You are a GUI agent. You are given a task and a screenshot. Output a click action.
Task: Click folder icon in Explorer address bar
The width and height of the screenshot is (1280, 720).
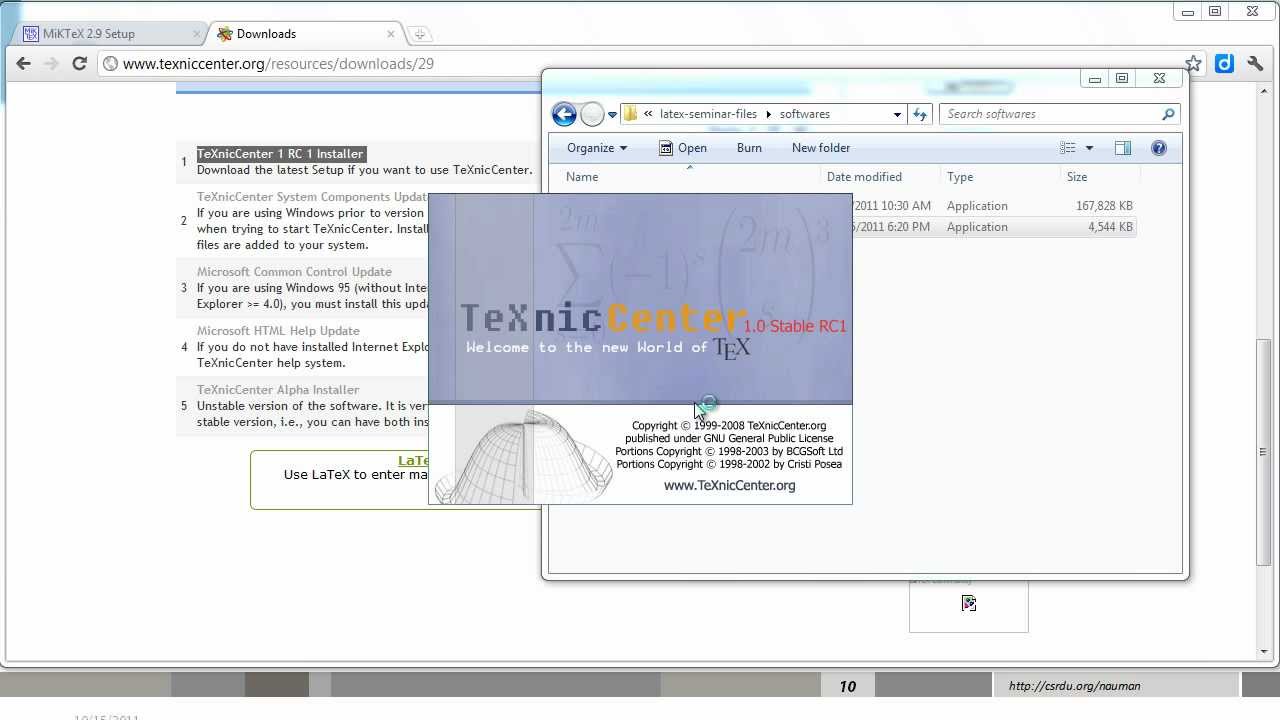click(631, 114)
